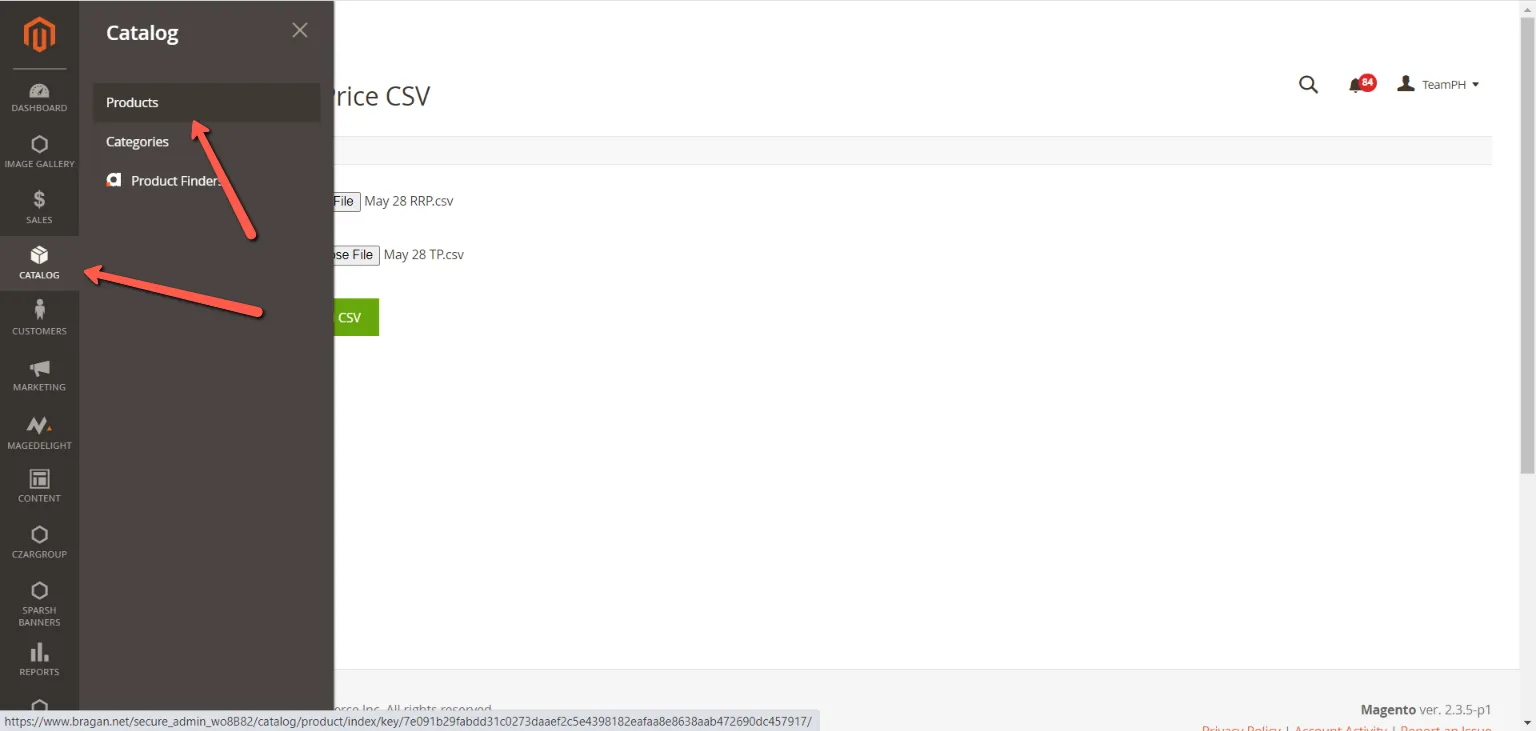The height and width of the screenshot is (731, 1536).
Task: Open Product Finders submenu entry
Action: coord(207,181)
